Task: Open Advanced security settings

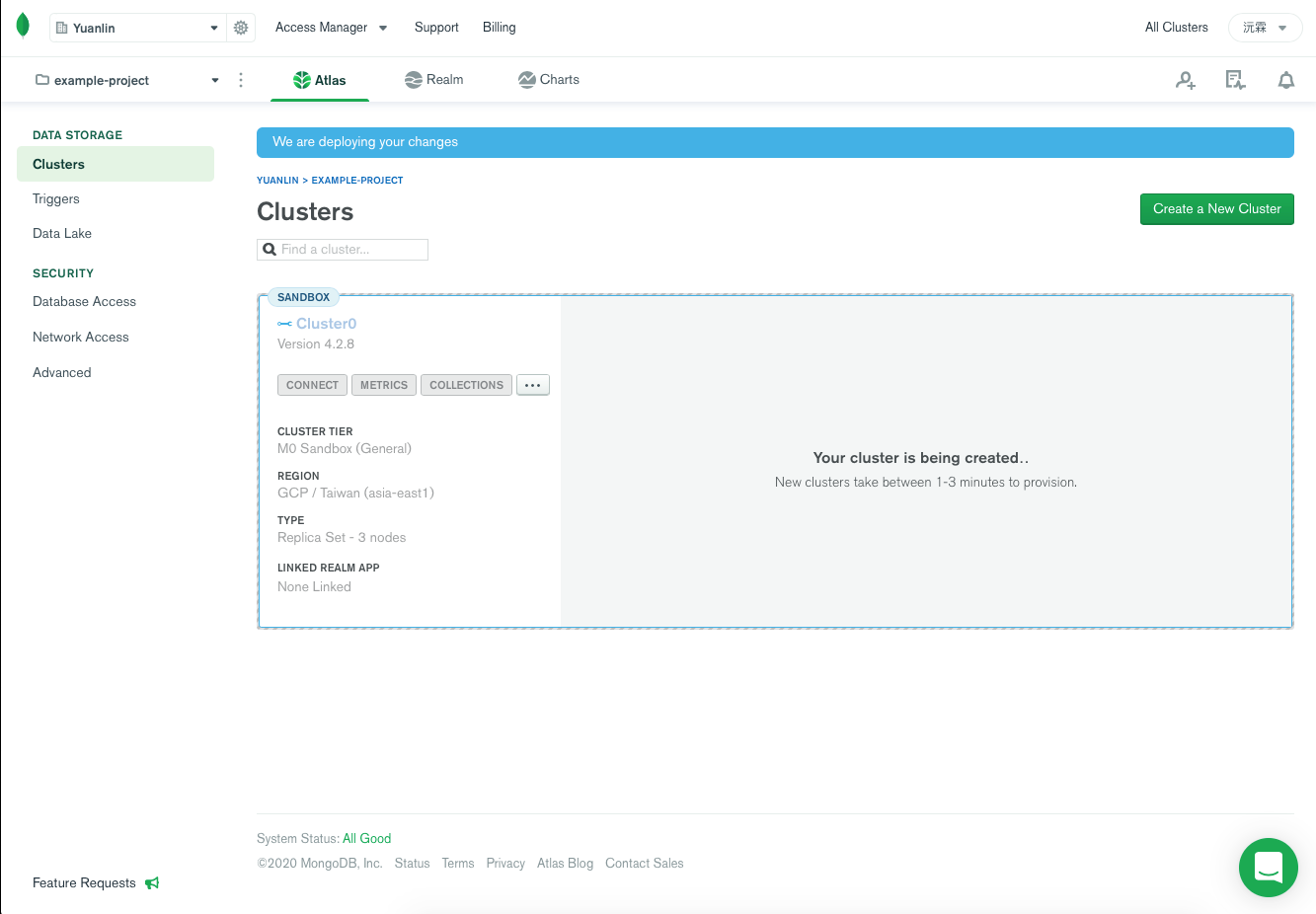Action: click(x=62, y=372)
